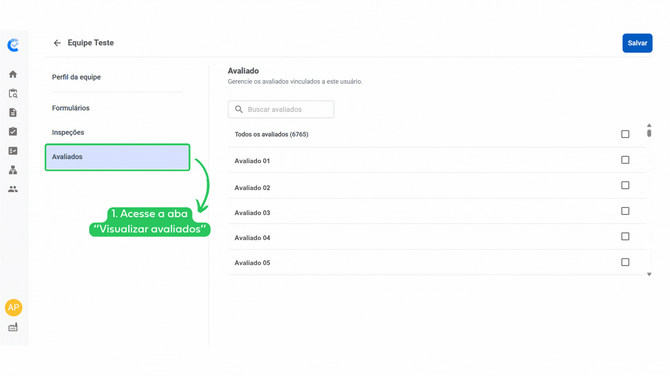670x376 pixels.
Task: Click the Todos os avaliados (6765) label
Action: click(x=271, y=134)
